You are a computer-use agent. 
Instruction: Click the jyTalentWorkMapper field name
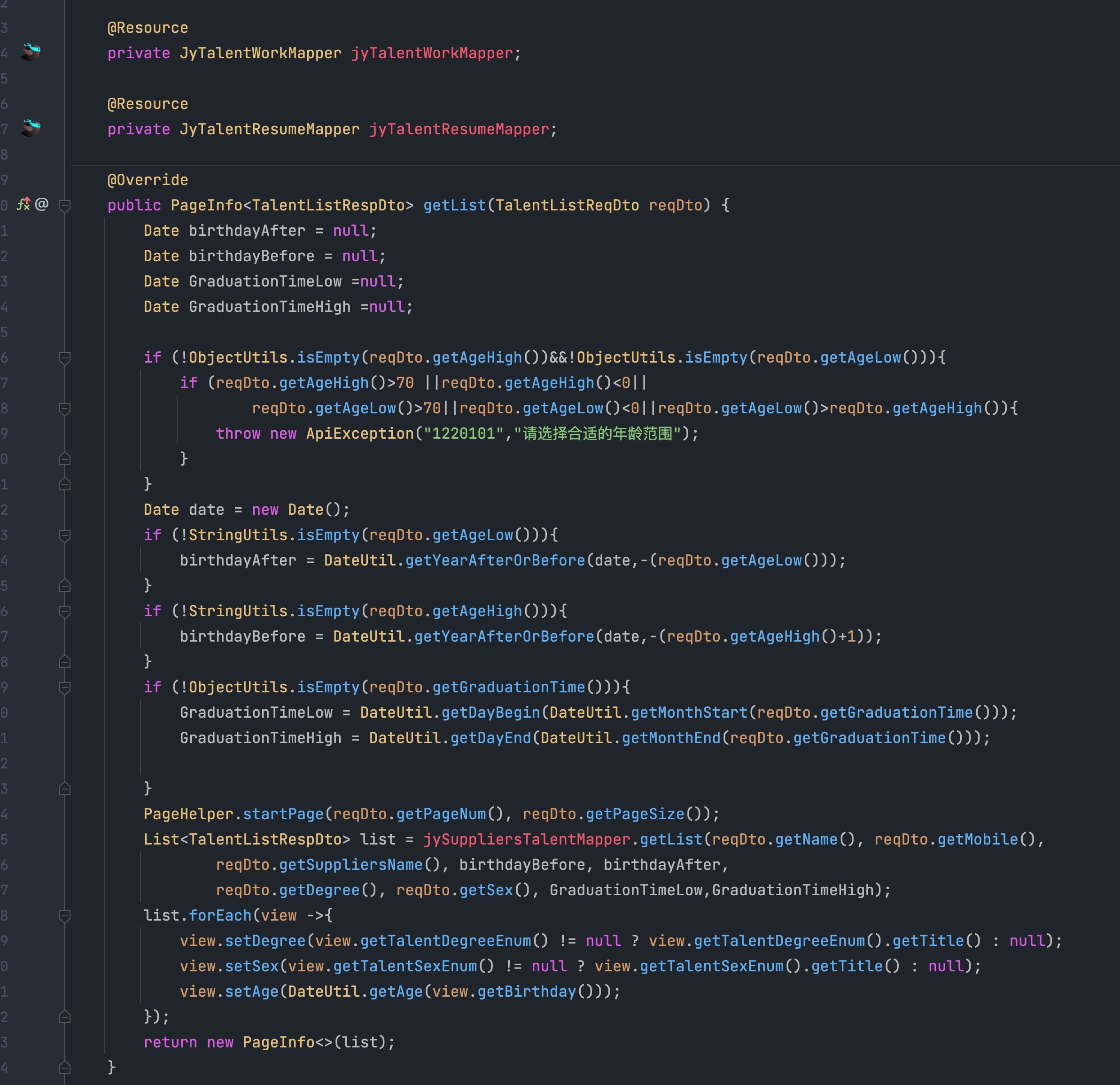point(432,53)
